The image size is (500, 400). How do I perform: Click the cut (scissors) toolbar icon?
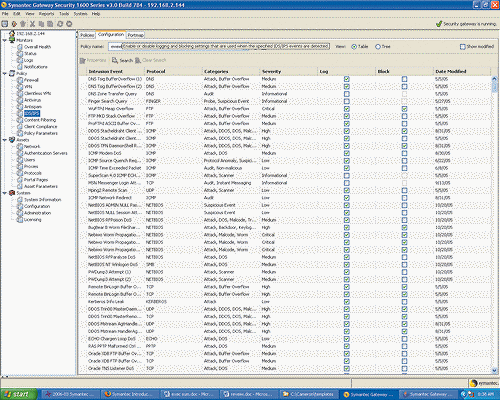(32, 24)
